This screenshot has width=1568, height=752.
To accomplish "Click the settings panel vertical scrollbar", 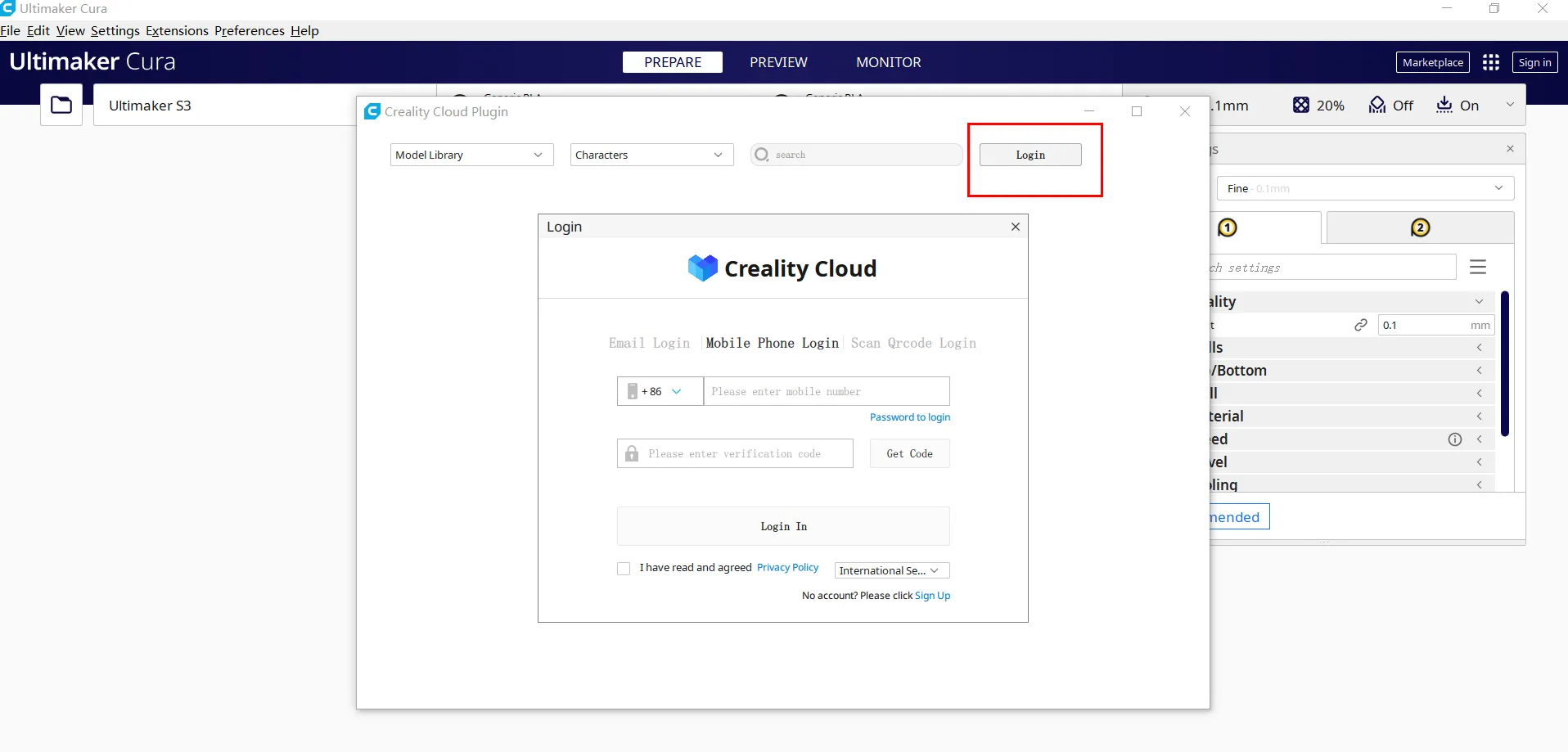I will tap(1504, 364).
